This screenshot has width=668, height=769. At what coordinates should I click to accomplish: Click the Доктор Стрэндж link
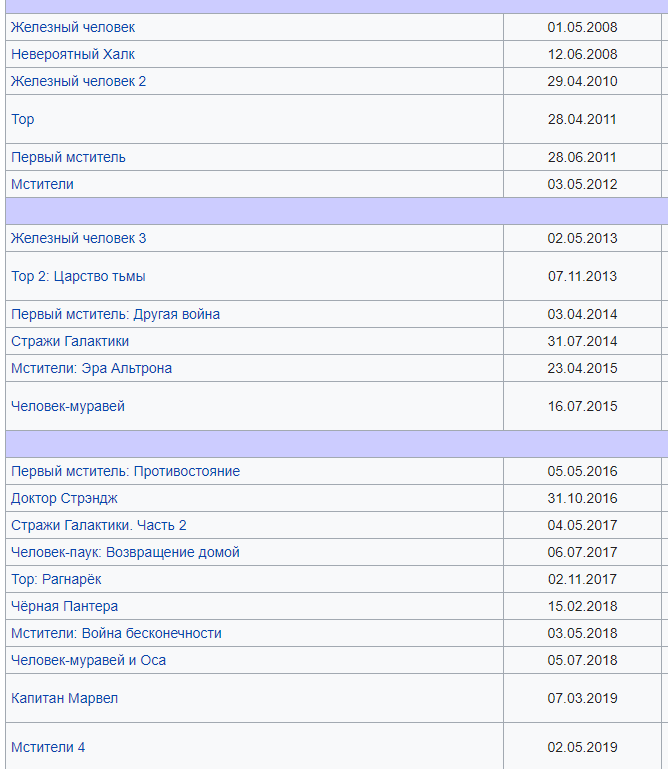64,498
